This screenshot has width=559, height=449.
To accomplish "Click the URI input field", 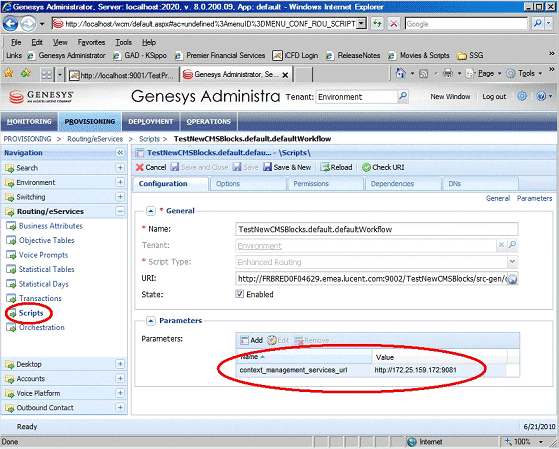I will pos(371,279).
